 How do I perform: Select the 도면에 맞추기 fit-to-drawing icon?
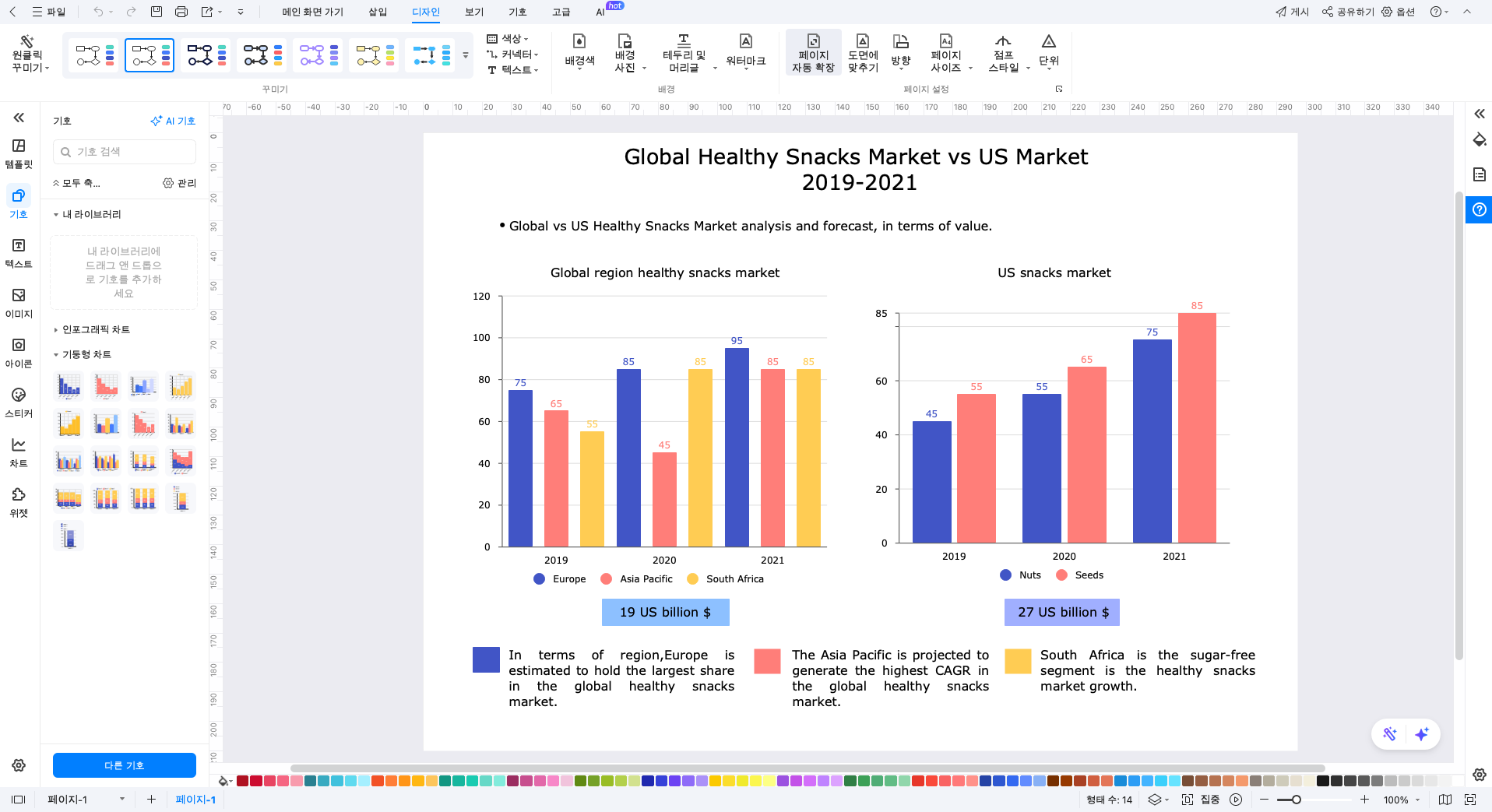coord(863,51)
